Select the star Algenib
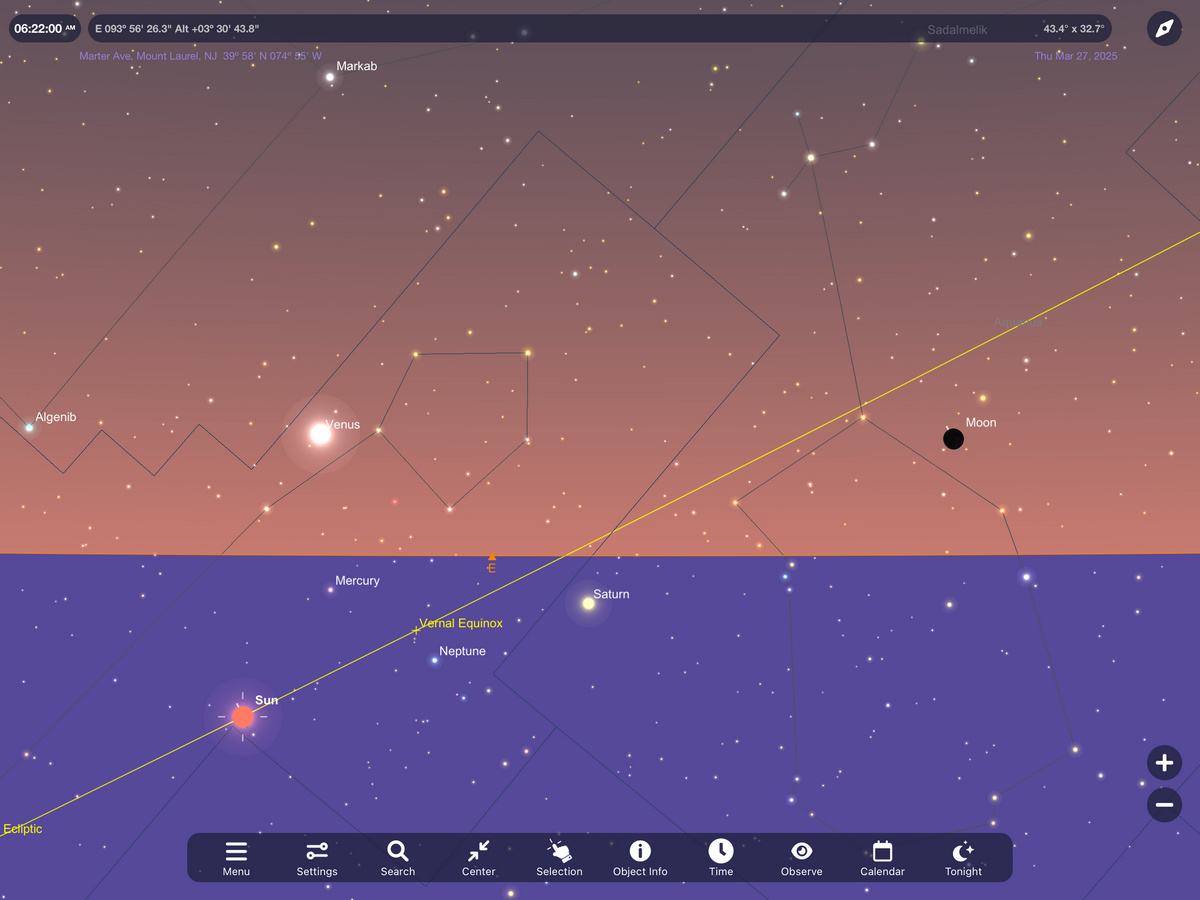The image size is (1200, 900). 29,427
